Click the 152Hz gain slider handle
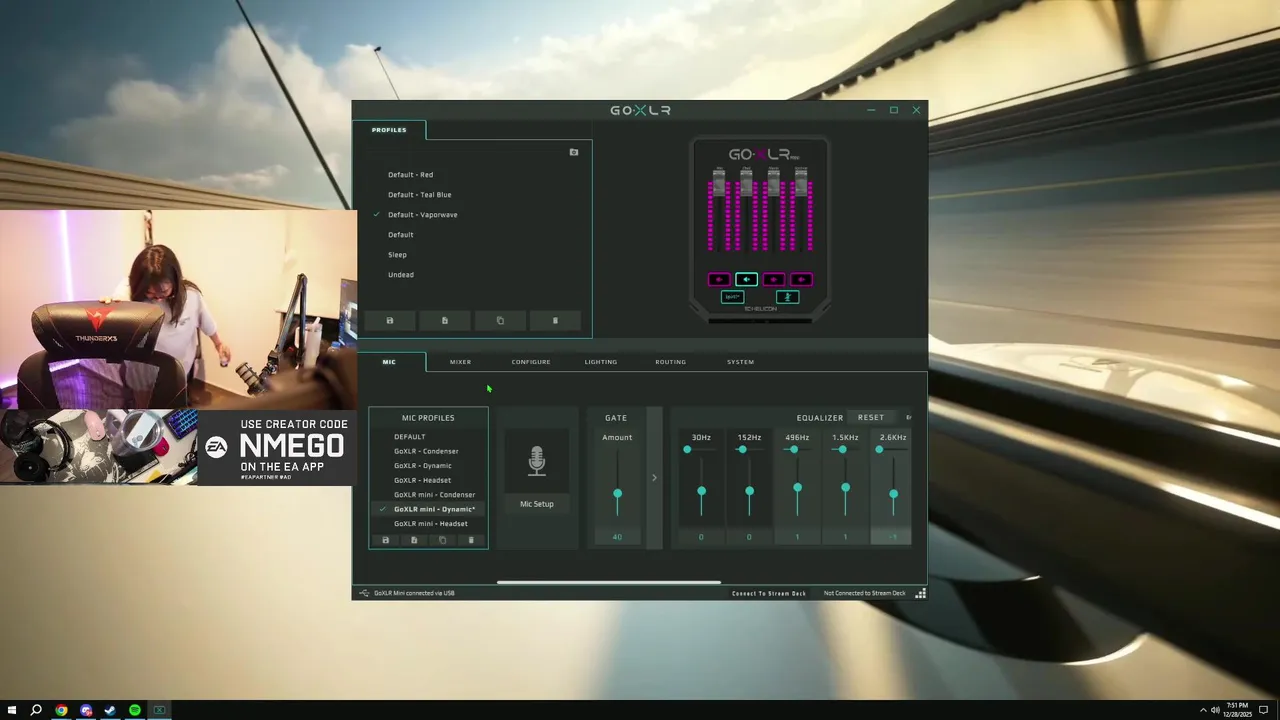1280x720 pixels. click(x=749, y=491)
